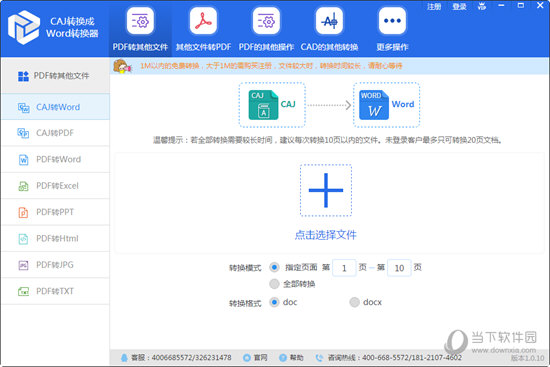Click 登录 login link

(x=459, y=7)
